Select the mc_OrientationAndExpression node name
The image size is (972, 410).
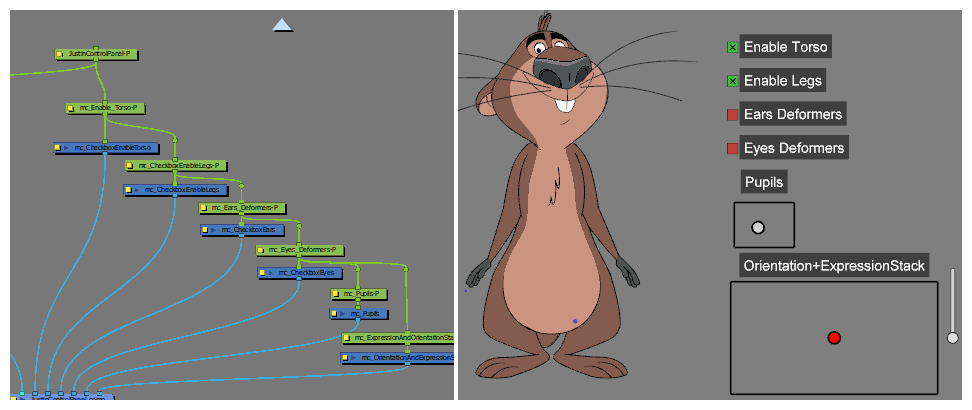[407, 358]
